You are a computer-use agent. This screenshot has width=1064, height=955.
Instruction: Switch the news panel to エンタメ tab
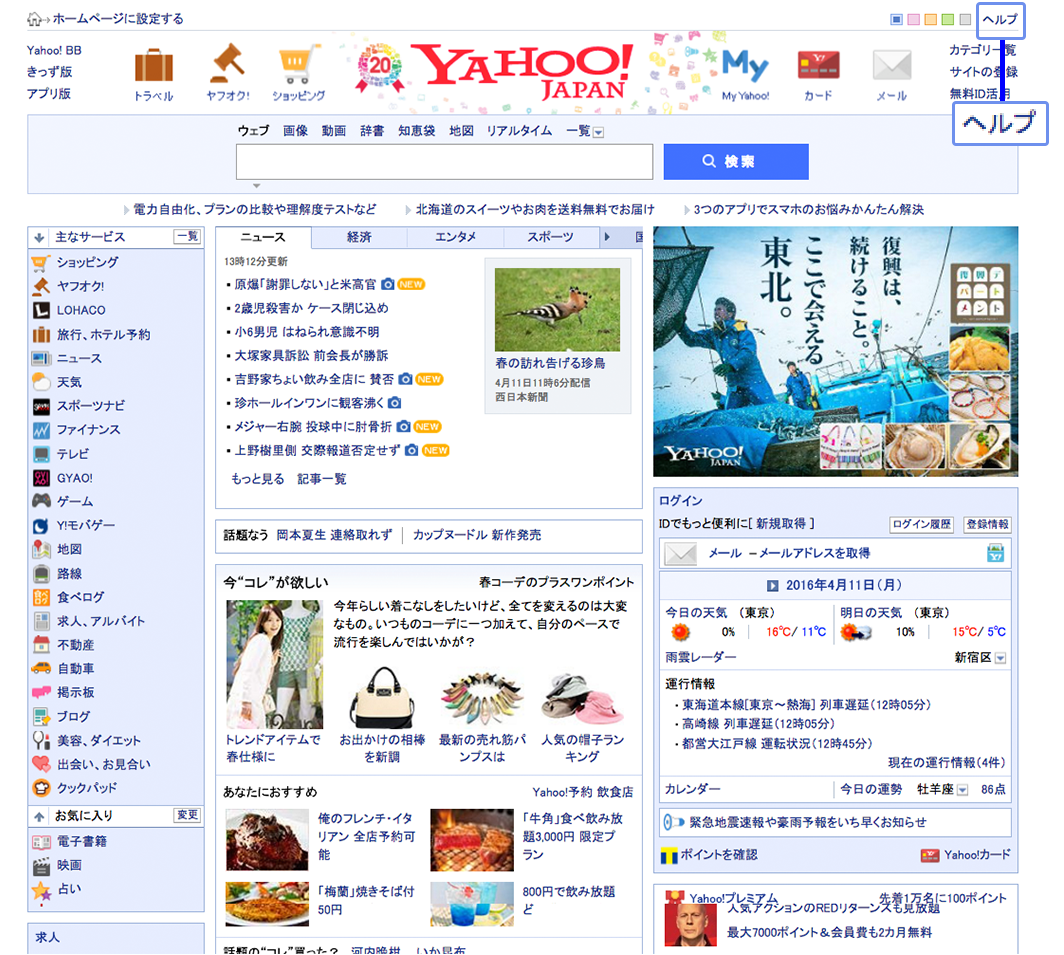click(x=455, y=237)
